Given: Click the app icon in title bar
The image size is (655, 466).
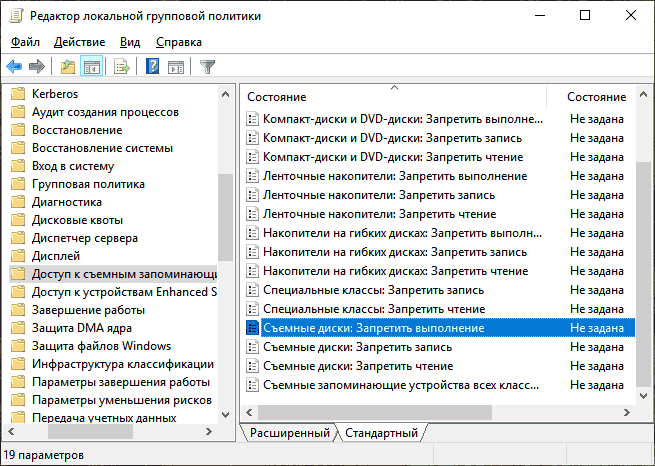Looking at the screenshot, I should point(16,16).
